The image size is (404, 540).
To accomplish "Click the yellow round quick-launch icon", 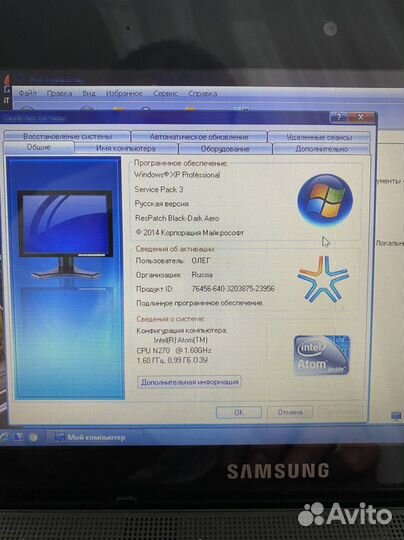I will click(x=33, y=437).
